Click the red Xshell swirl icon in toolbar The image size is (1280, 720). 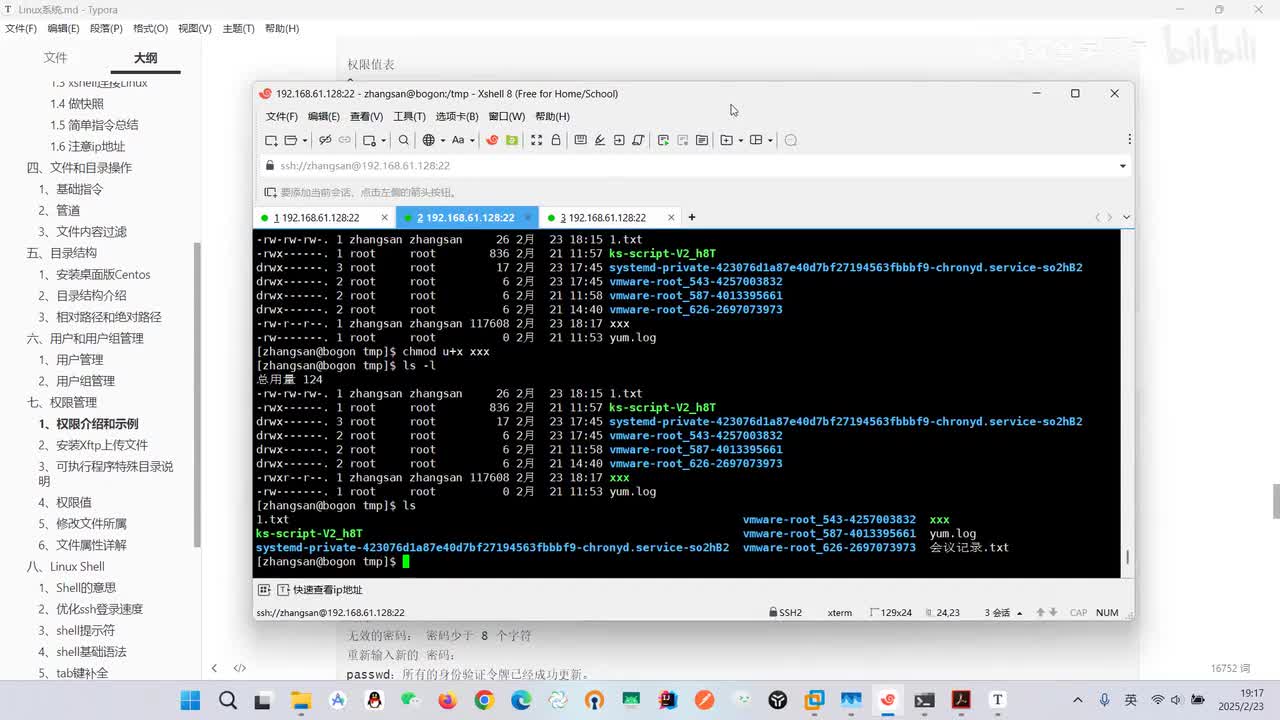(492, 140)
